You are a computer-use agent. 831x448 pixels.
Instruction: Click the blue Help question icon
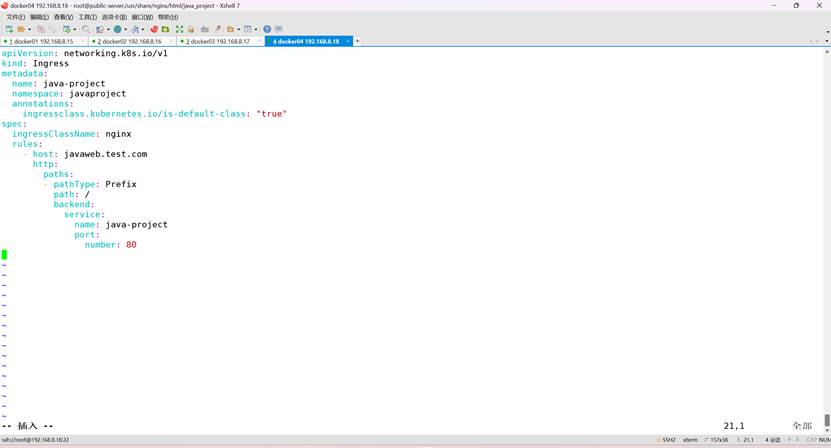(x=267, y=29)
